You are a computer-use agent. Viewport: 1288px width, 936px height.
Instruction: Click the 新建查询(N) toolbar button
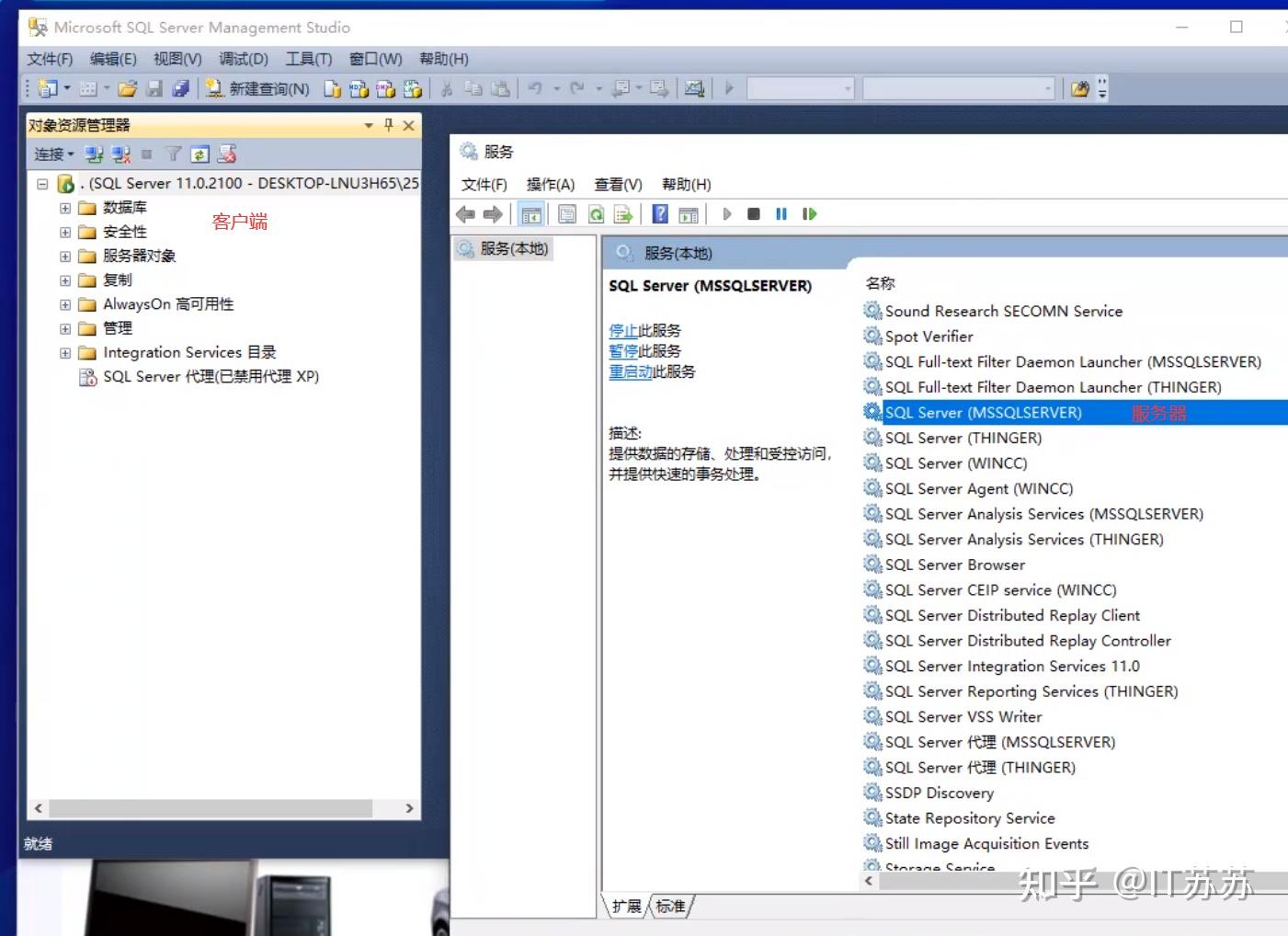click(257, 88)
